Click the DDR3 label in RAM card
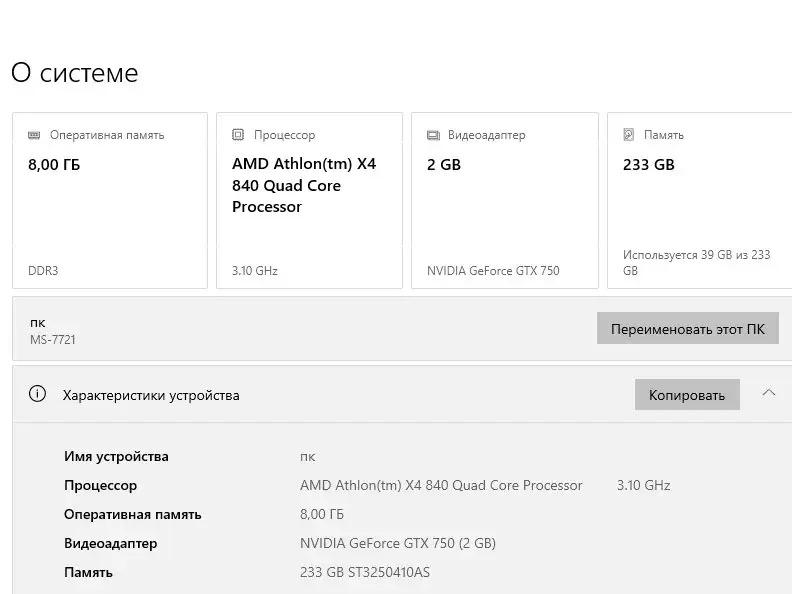Image resolution: width=792 pixels, height=594 pixels. pyautogui.click(x=43, y=271)
